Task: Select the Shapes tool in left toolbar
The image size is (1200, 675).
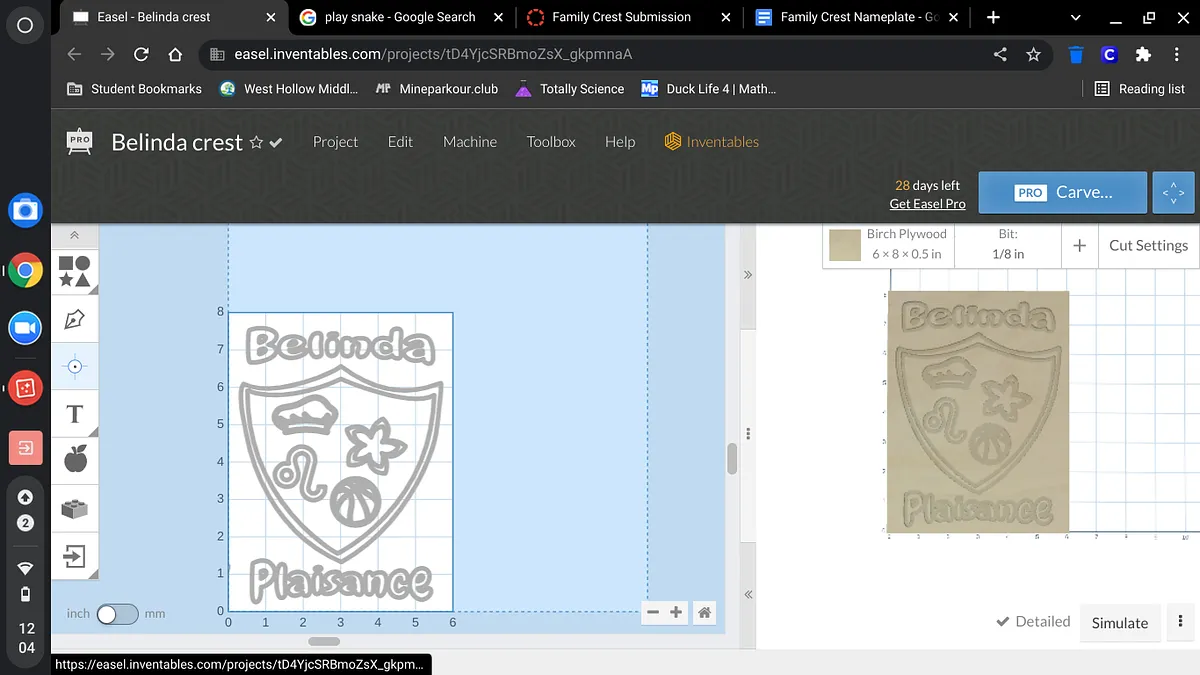Action: (x=75, y=271)
